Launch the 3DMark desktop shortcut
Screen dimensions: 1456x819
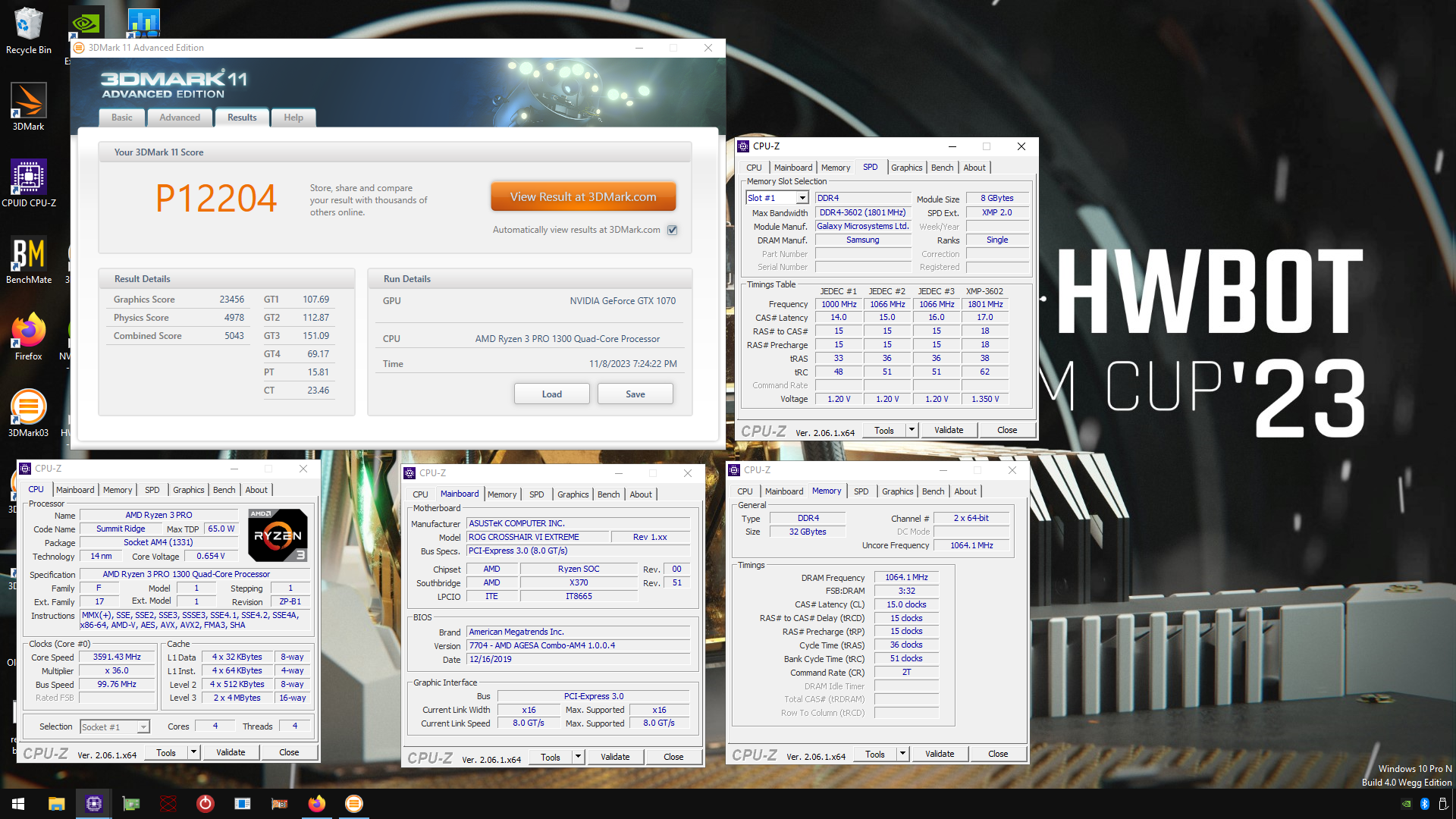click(28, 107)
